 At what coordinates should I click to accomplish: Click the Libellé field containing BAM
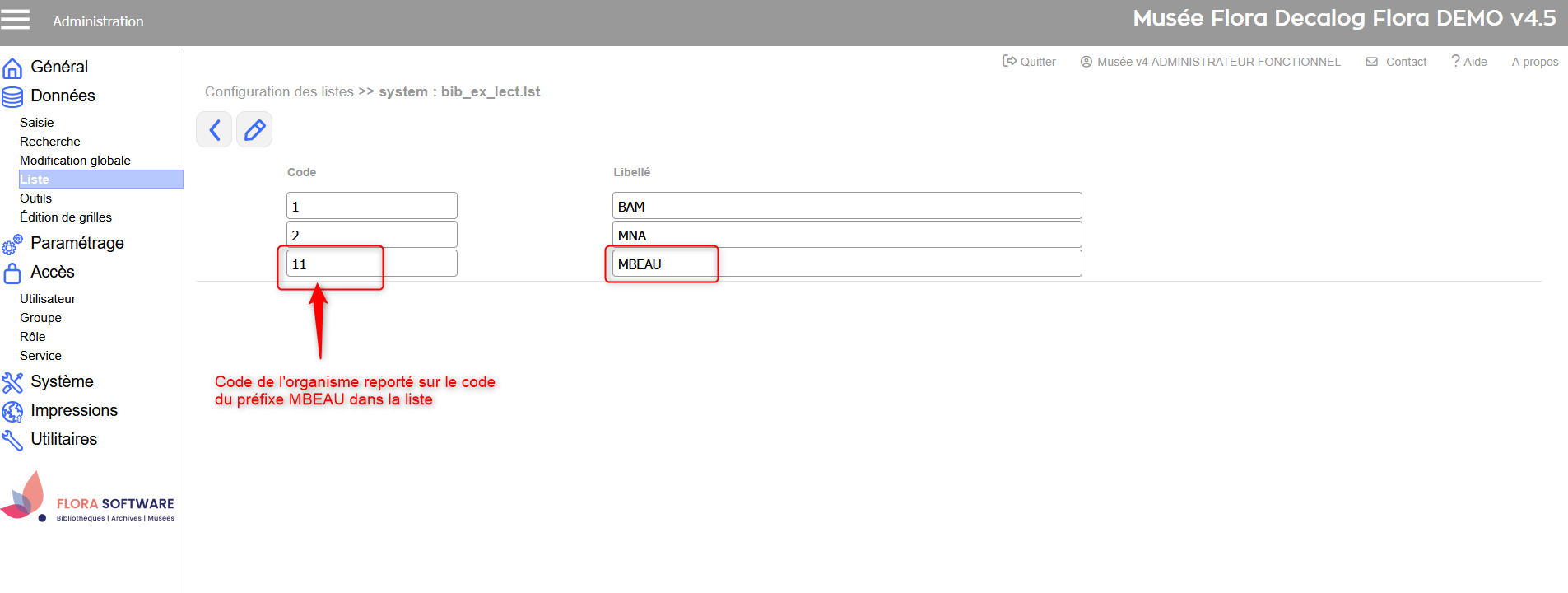click(x=846, y=207)
